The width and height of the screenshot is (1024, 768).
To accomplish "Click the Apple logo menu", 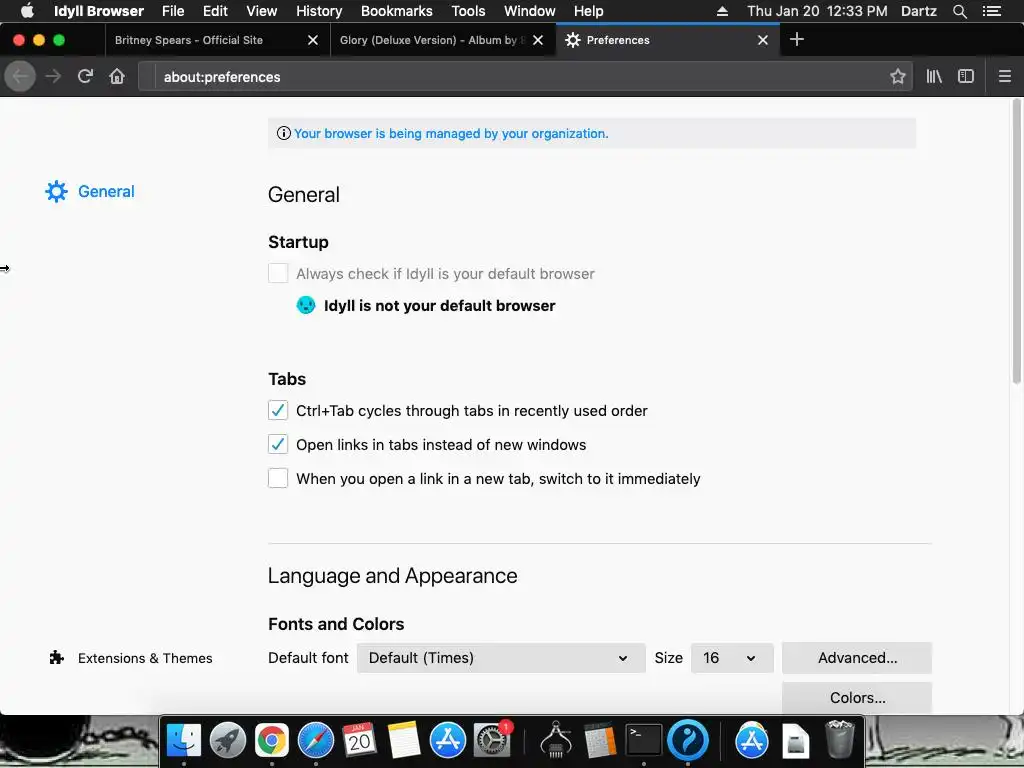I will click(x=27, y=11).
